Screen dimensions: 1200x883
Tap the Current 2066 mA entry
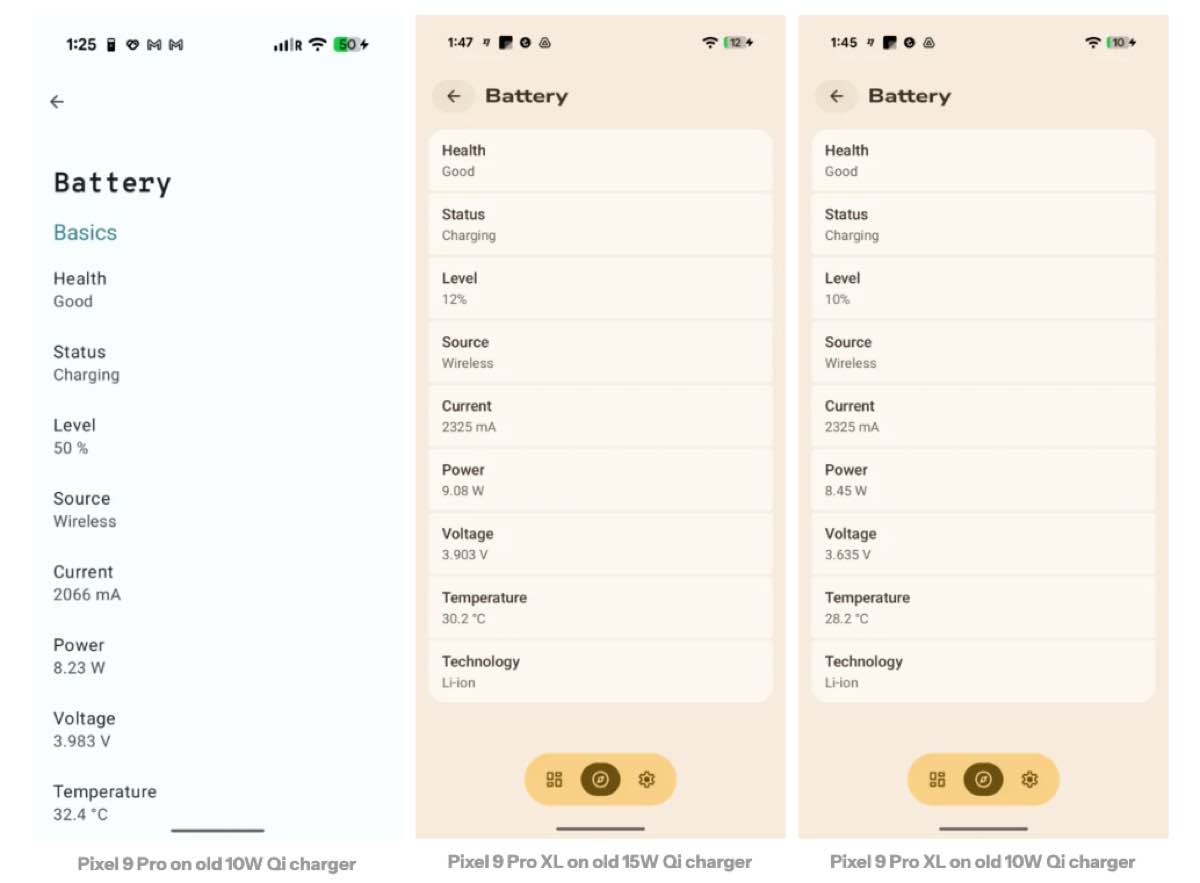[87, 583]
